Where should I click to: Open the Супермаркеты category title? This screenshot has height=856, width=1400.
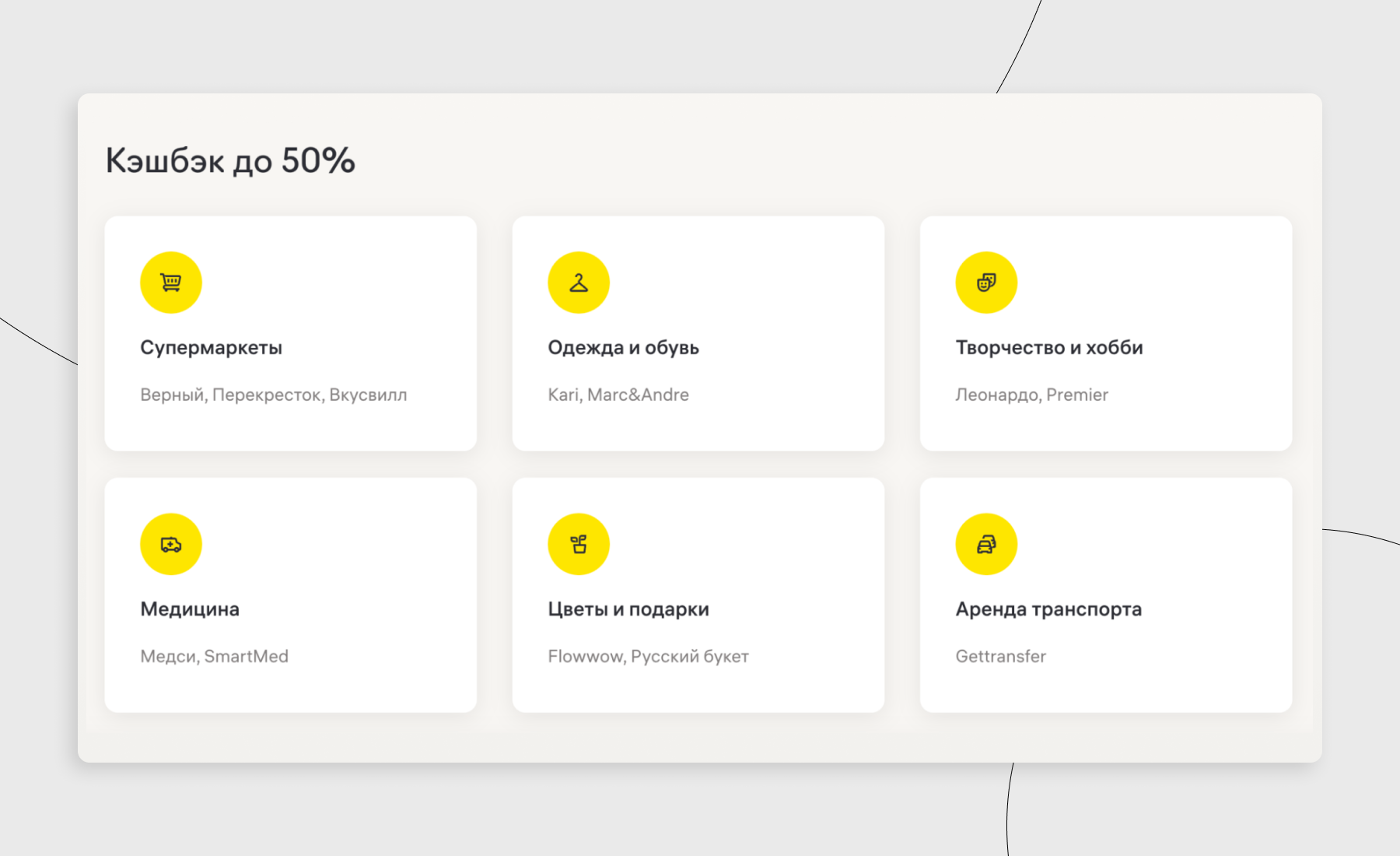(x=211, y=348)
